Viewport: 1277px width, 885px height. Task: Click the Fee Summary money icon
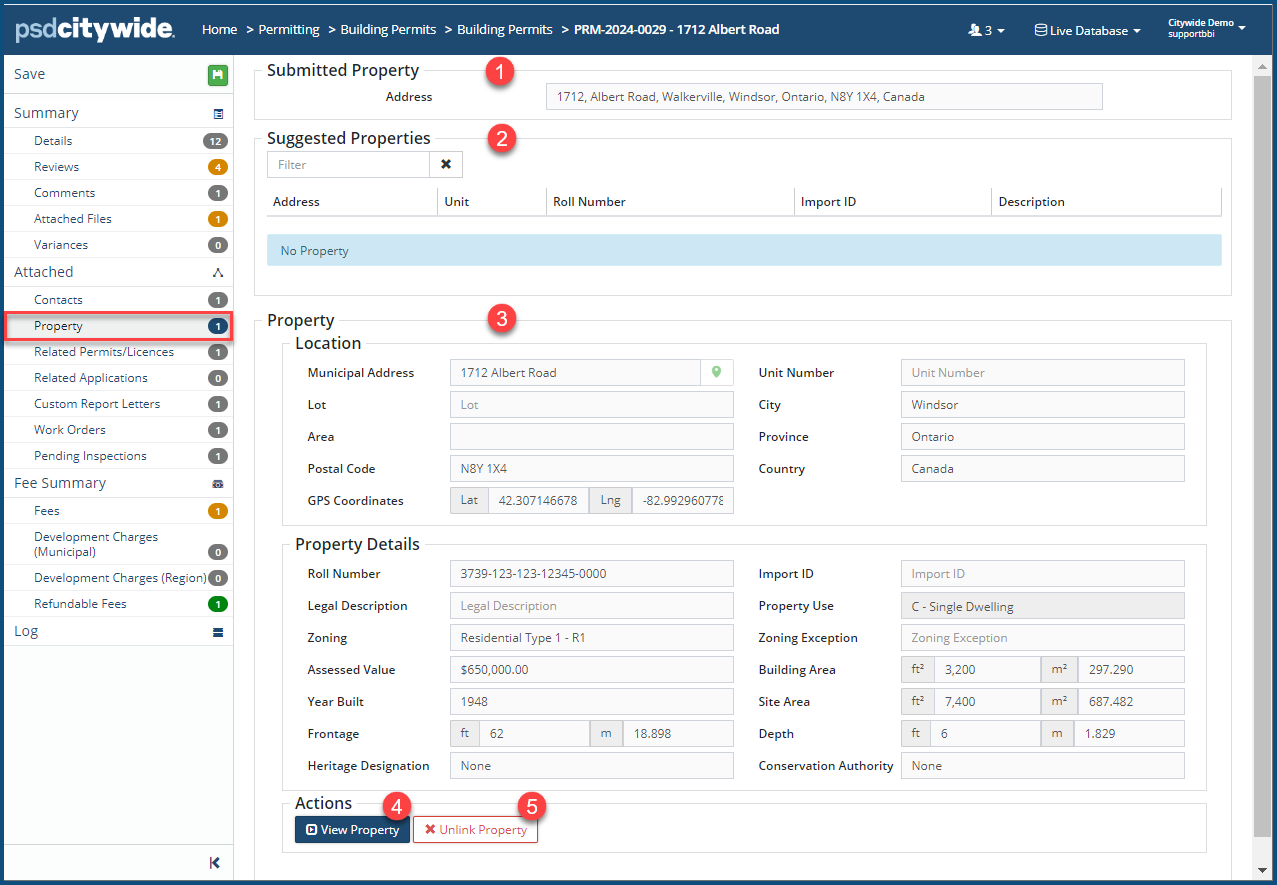[218, 484]
